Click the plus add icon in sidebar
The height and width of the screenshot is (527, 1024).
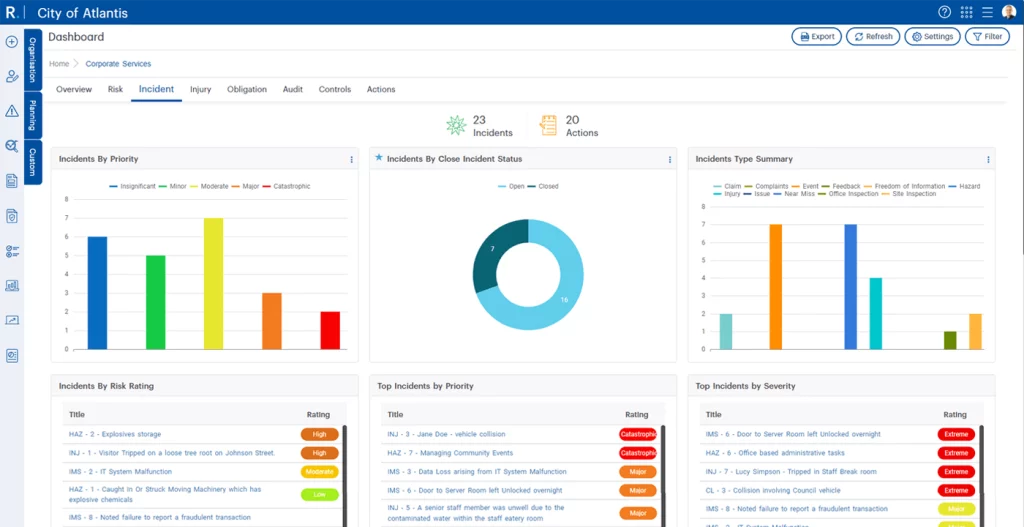[12, 42]
